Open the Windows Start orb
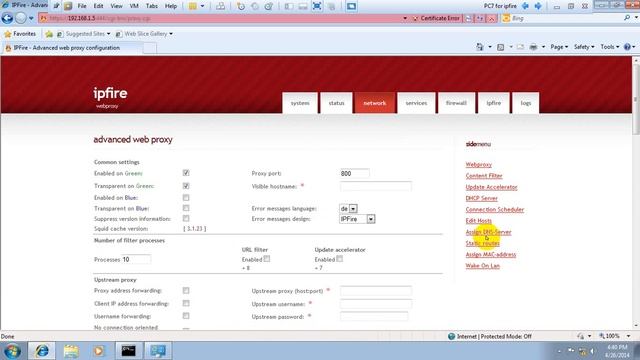This screenshot has width=640, height=360. pyautogui.click(x=12, y=351)
